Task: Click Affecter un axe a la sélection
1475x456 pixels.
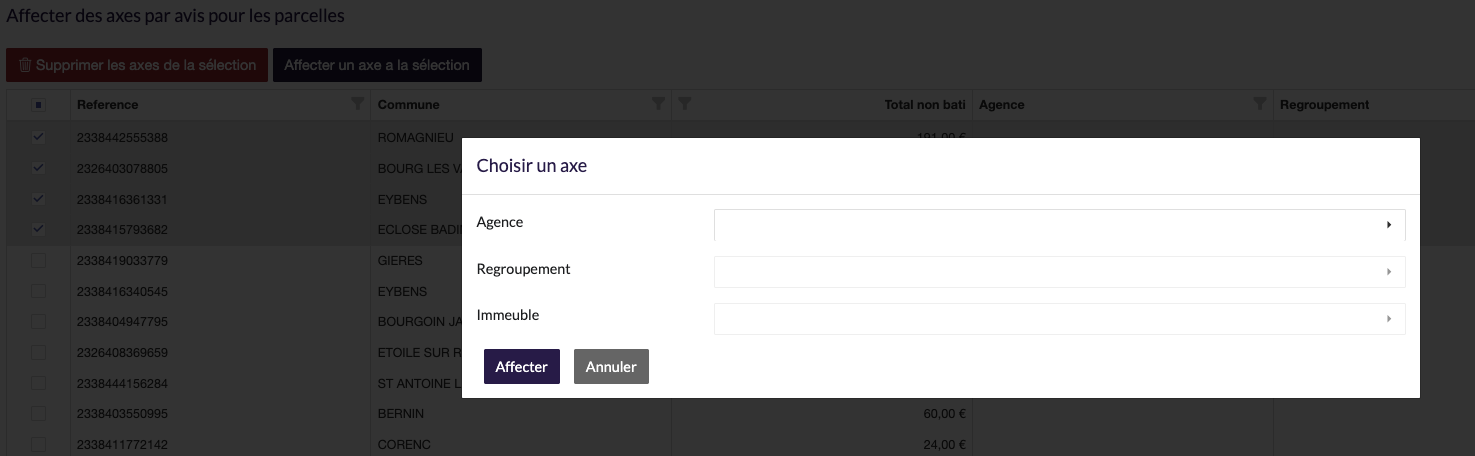Action: (x=377, y=65)
